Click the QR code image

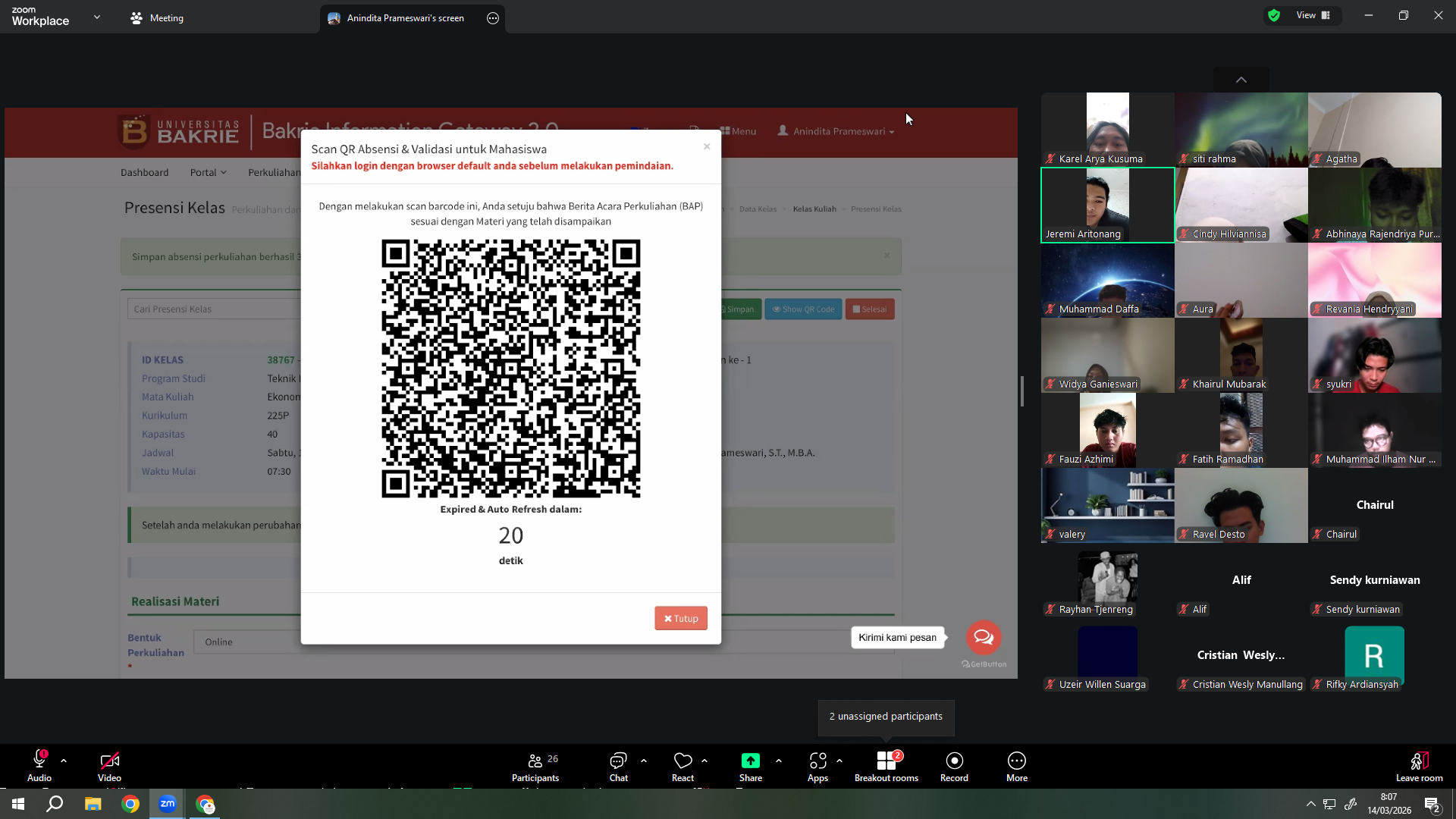[511, 369]
